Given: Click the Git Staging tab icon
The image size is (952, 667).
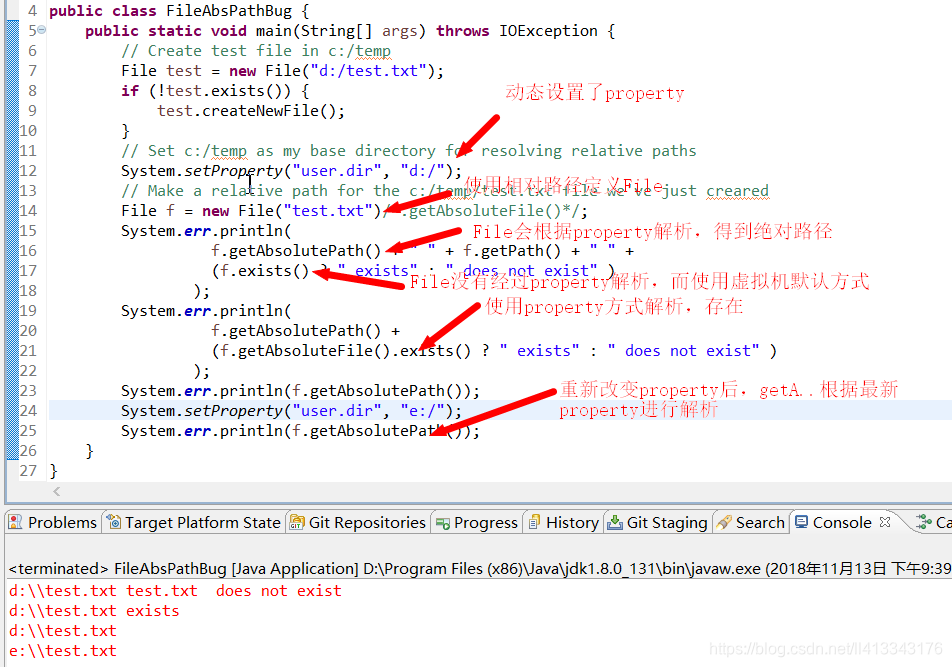Looking at the screenshot, I should (615, 522).
